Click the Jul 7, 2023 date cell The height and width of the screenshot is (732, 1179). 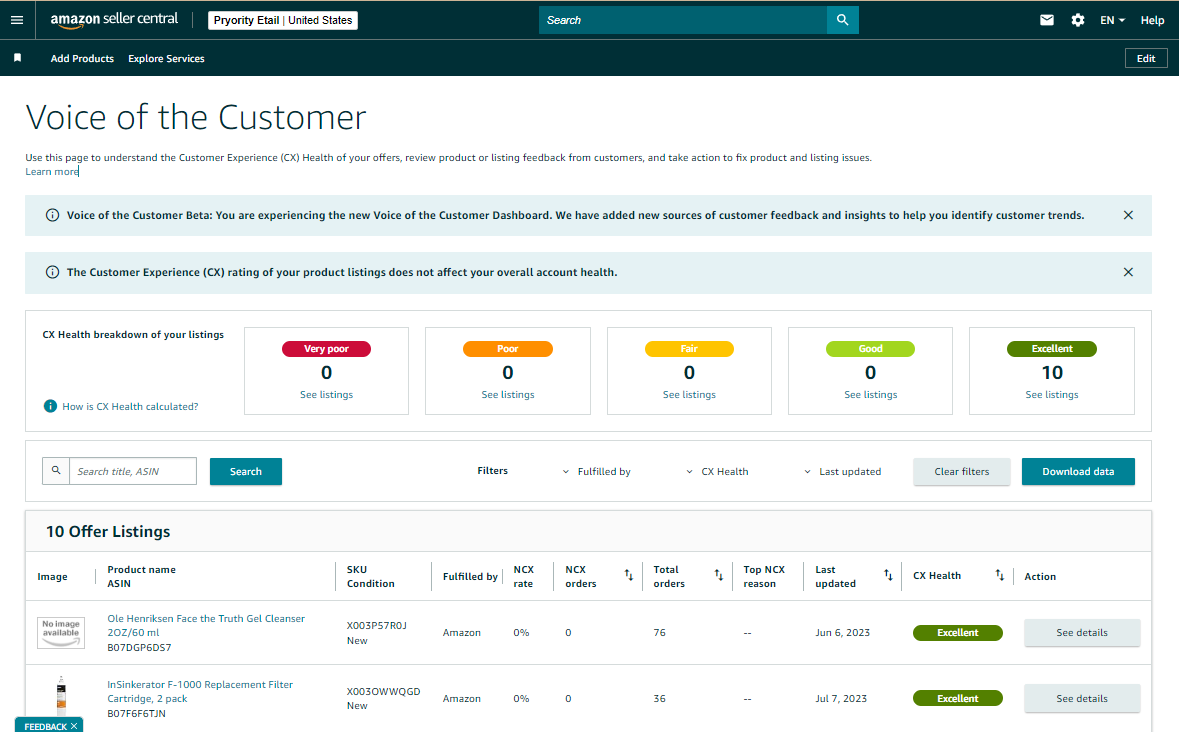[x=841, y=698]
